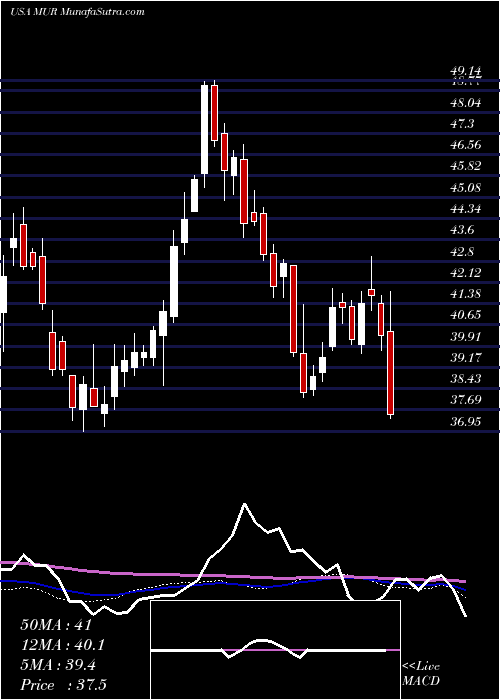The height and width of the screenshot is (700, 500).
Task: Click the 36.95 price axis label
Action: tap(466, 421)
